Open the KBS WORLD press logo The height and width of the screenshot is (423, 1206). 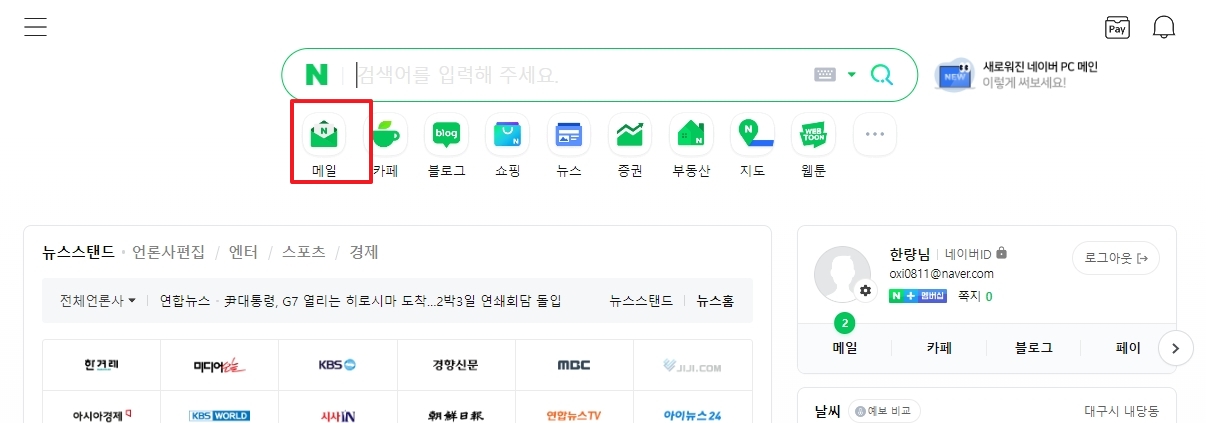point(219,414)
